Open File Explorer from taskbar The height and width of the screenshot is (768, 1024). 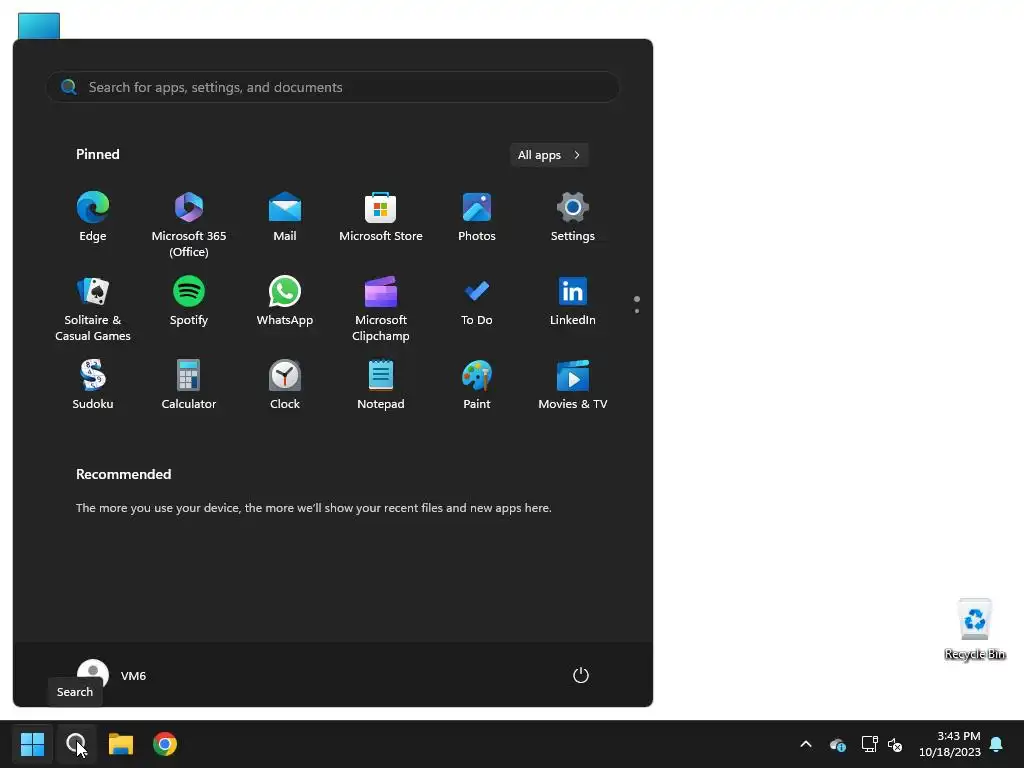pyautogui.click(x=121, y=744)
